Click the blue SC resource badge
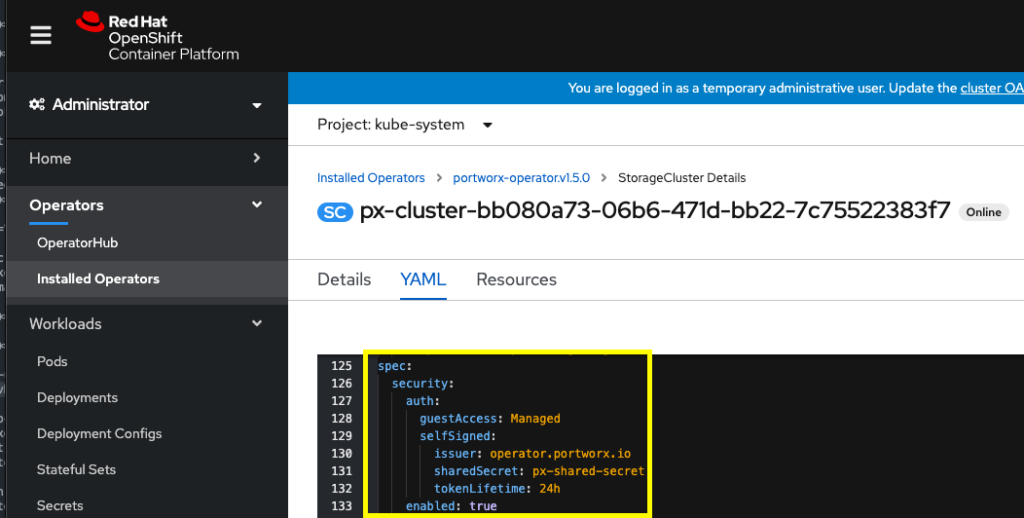Viewport: 1024px width, 518px height. 335,212
